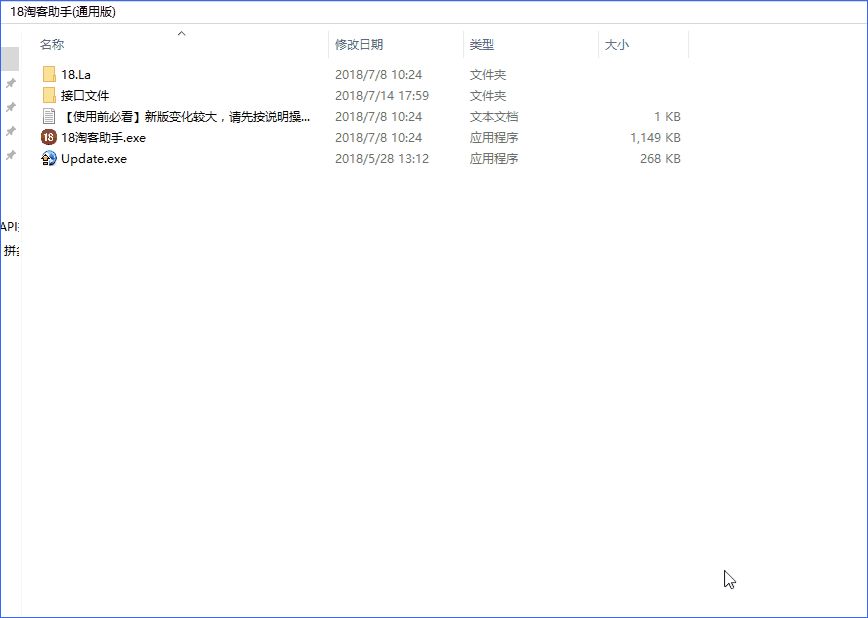Click the 2018/5/28 13:12 date entry
Viewport: 868px width, 618px height.
381,159
